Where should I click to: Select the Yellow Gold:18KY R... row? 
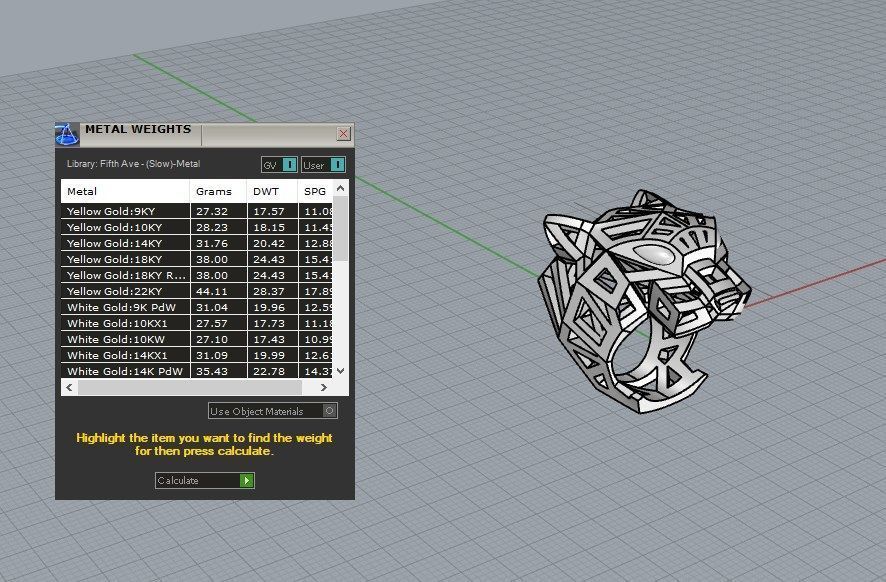point(197,275)
